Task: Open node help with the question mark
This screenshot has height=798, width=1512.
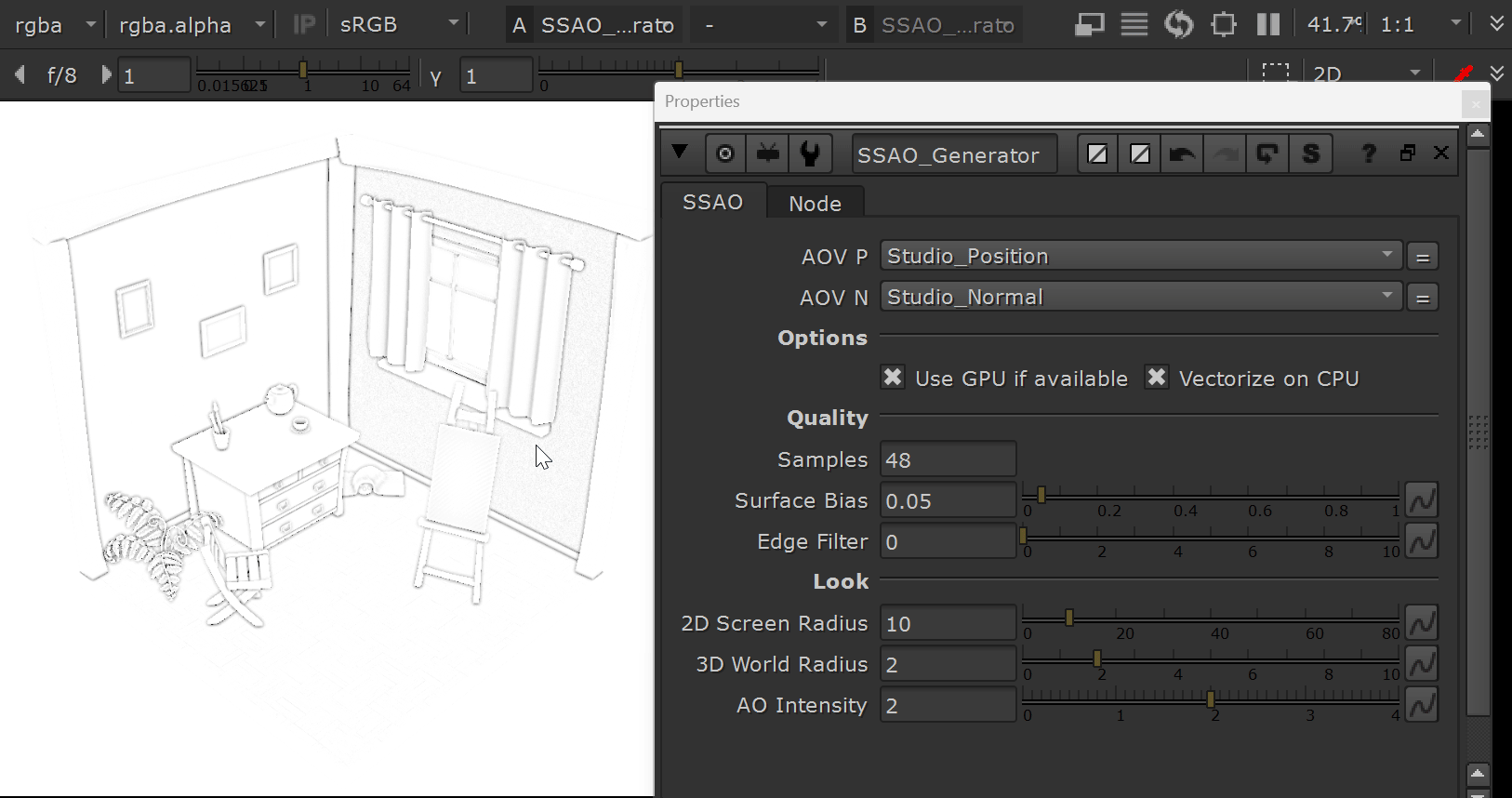Action: pos(1368,153)
